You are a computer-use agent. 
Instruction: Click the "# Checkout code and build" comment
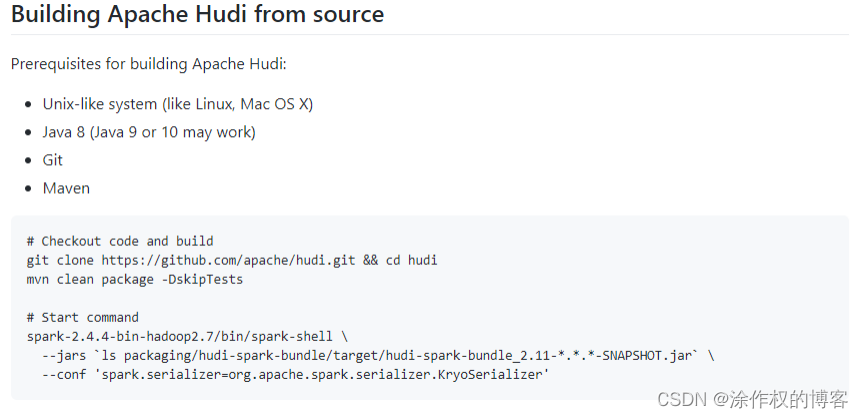(120, 241)
